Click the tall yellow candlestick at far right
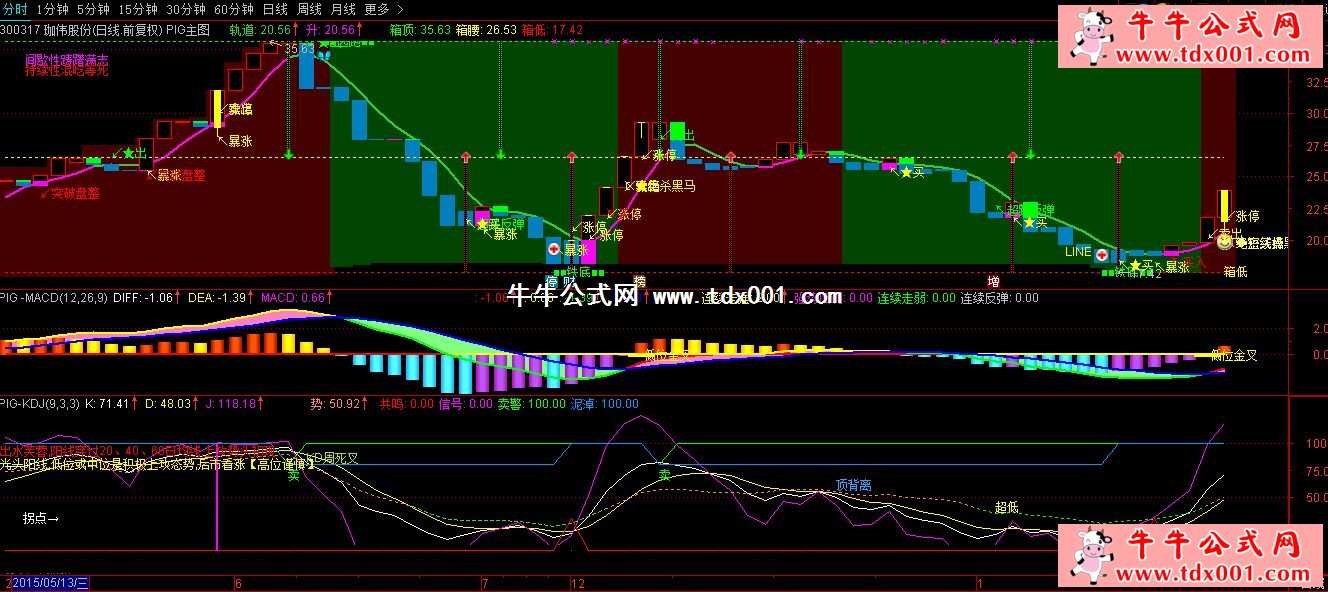 [1223, 205]
